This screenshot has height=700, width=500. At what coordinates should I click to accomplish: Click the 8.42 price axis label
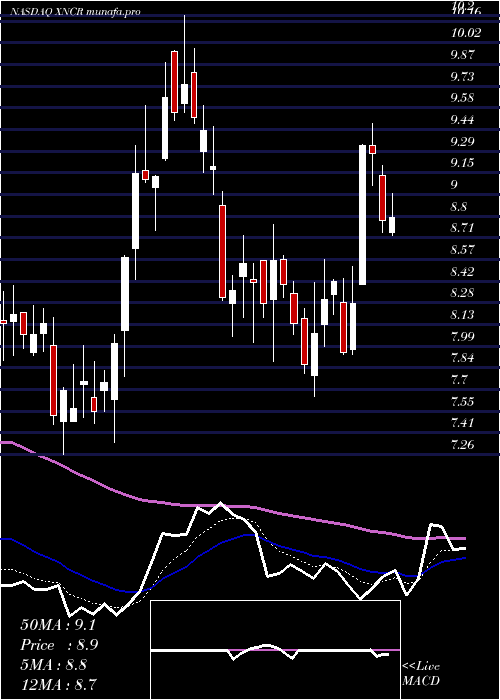462,271
